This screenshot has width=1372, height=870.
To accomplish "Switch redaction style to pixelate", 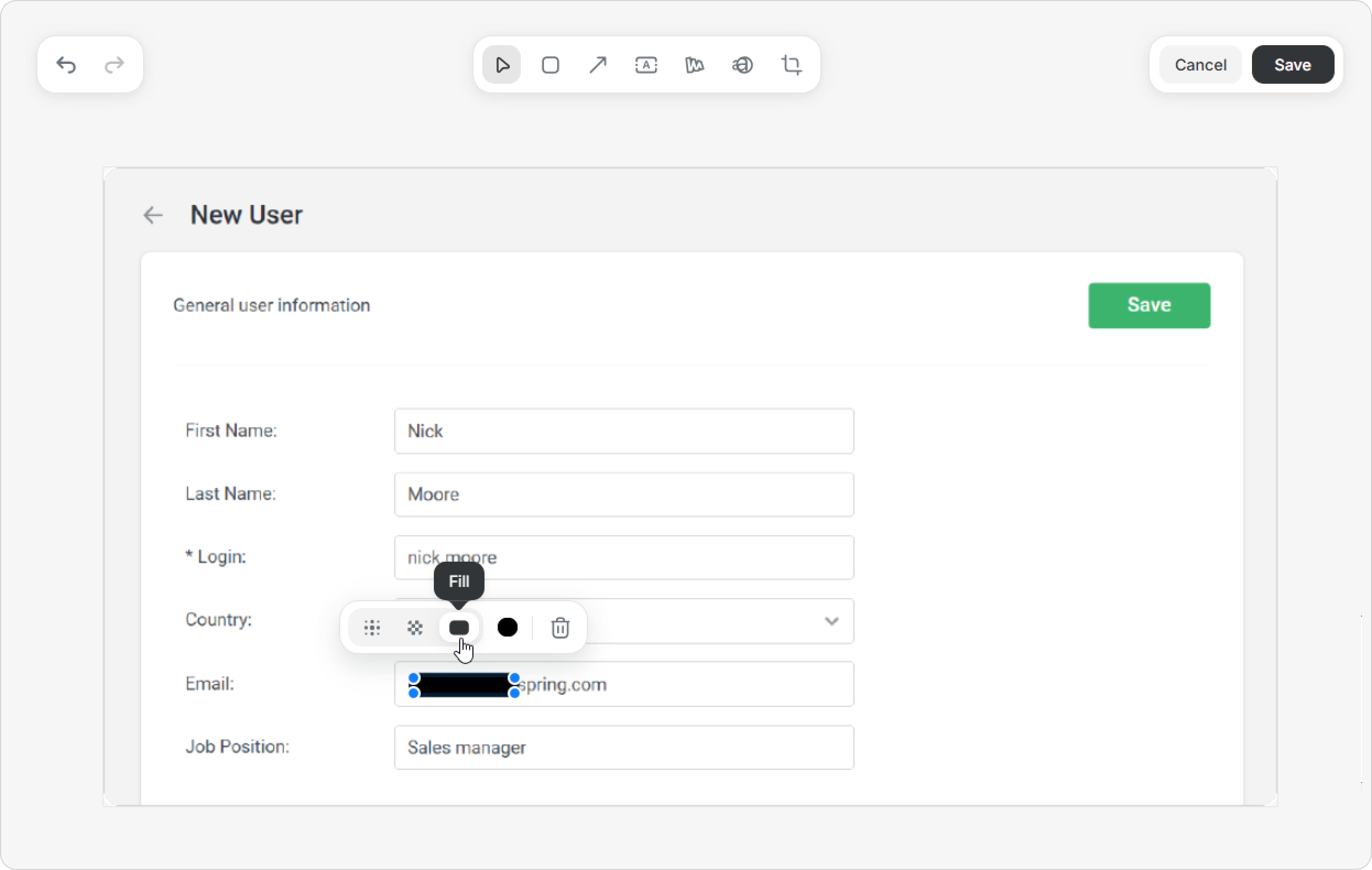I will click(415, 627).
